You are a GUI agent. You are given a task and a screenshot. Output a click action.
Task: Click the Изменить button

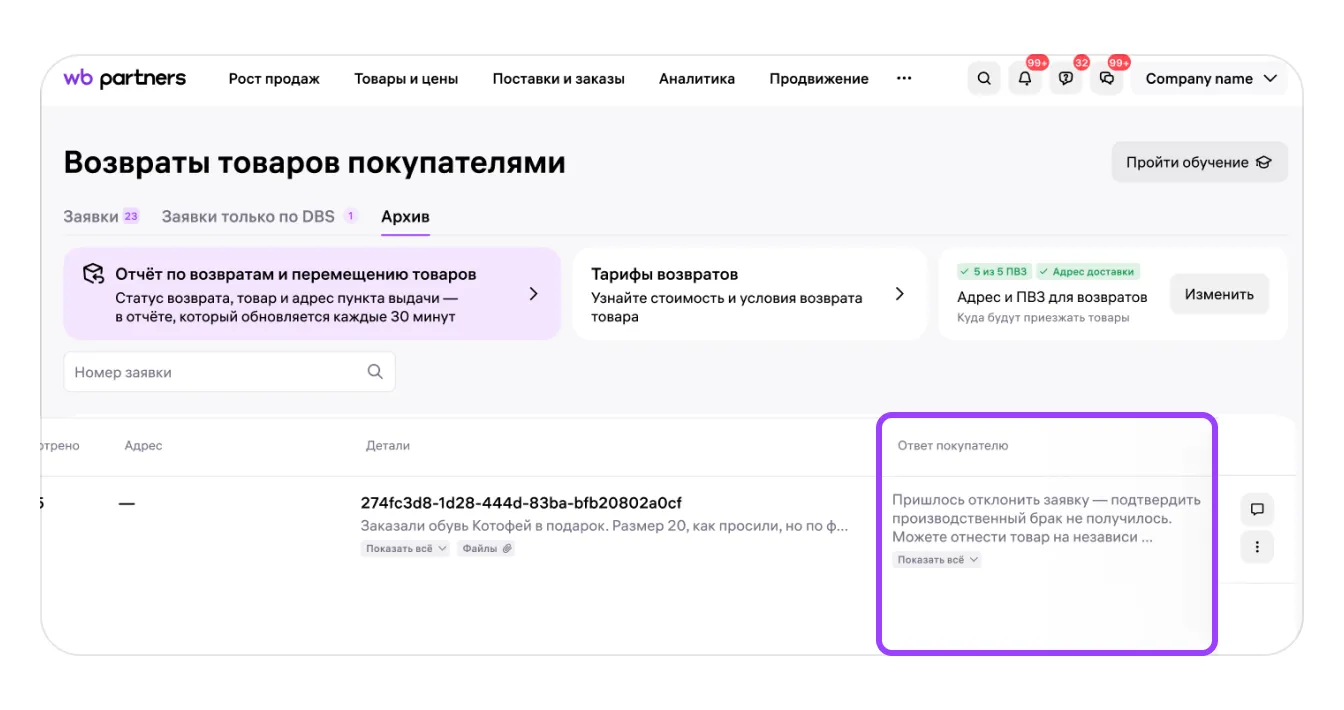[x=1219, y=294]
